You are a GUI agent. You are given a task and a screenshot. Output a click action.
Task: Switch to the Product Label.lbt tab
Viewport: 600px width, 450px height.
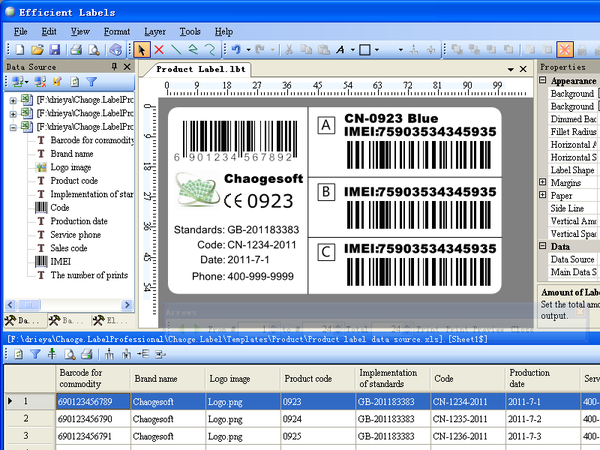201,69
